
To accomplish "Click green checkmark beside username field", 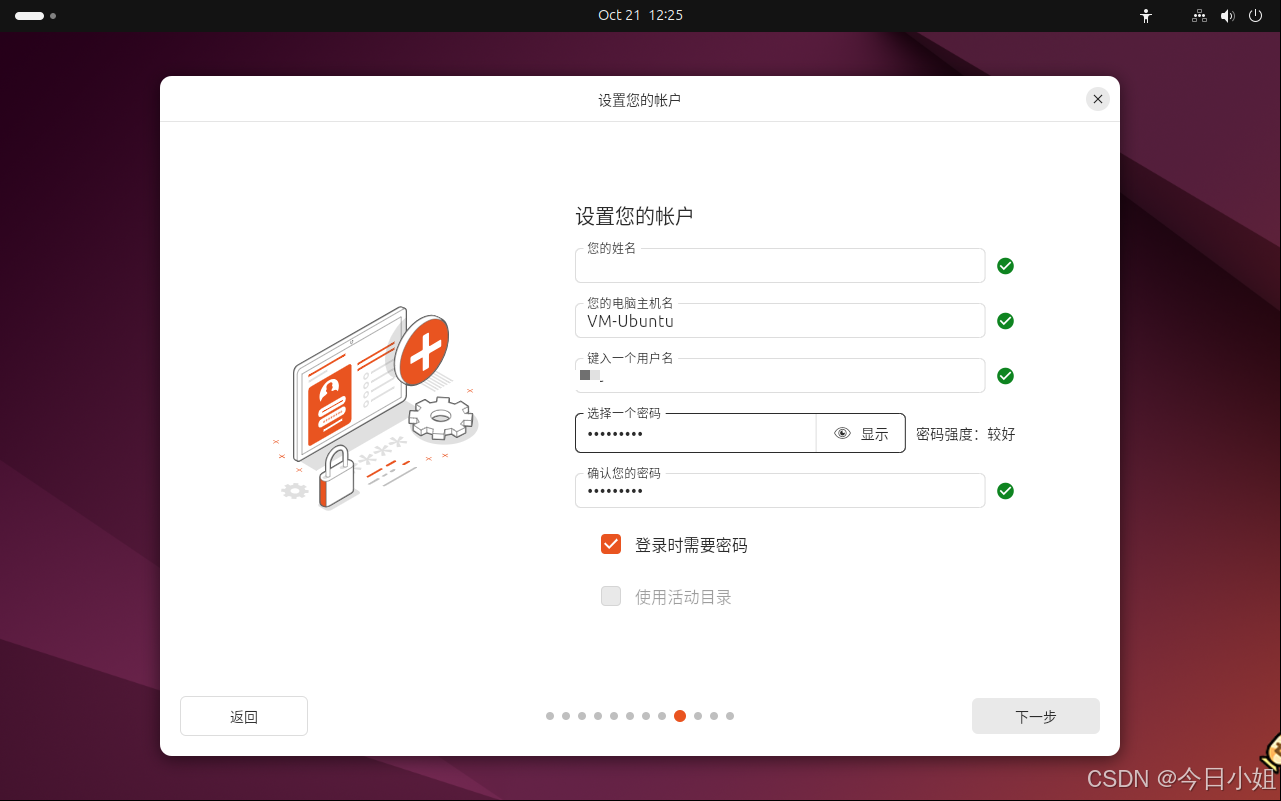I will coord(1005,376).
